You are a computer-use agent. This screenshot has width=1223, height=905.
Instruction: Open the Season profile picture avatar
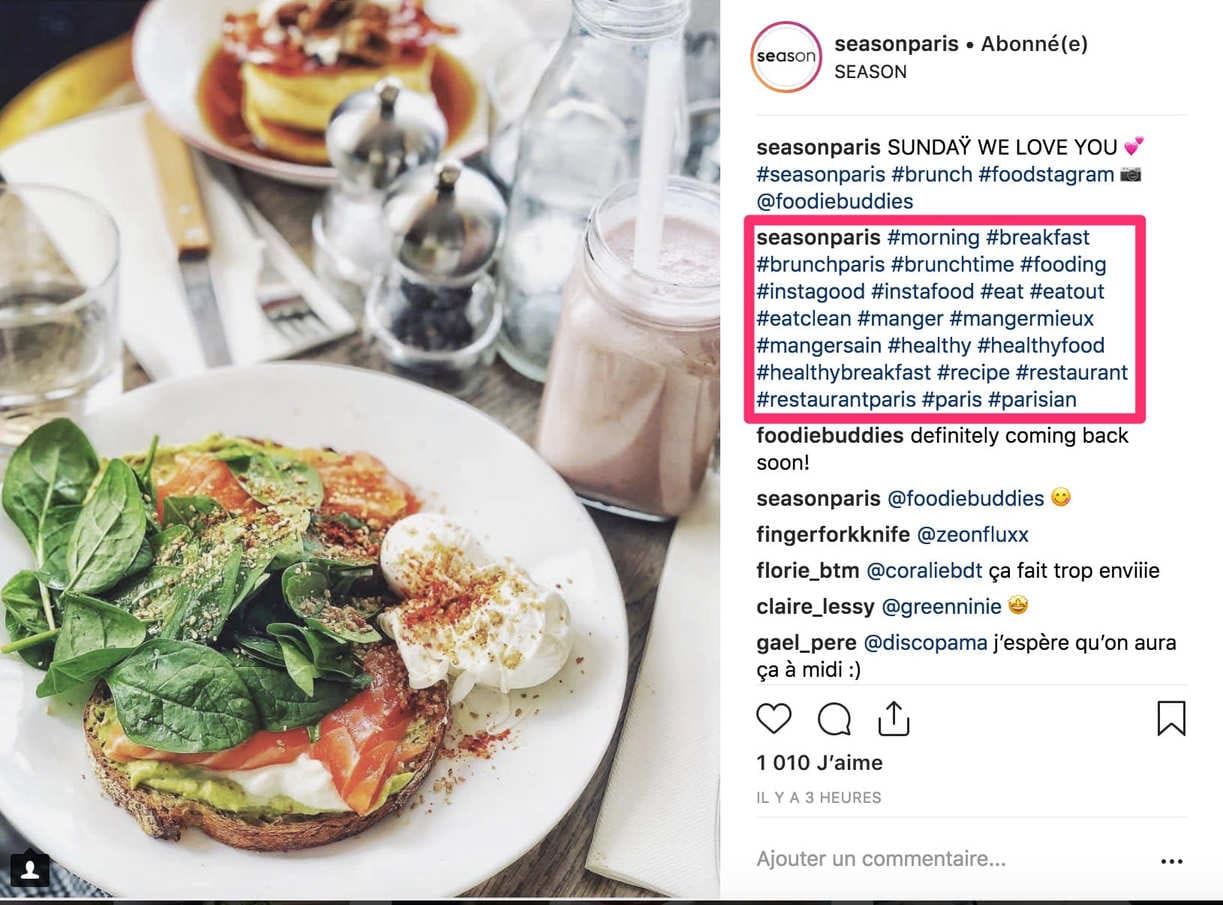786,57
